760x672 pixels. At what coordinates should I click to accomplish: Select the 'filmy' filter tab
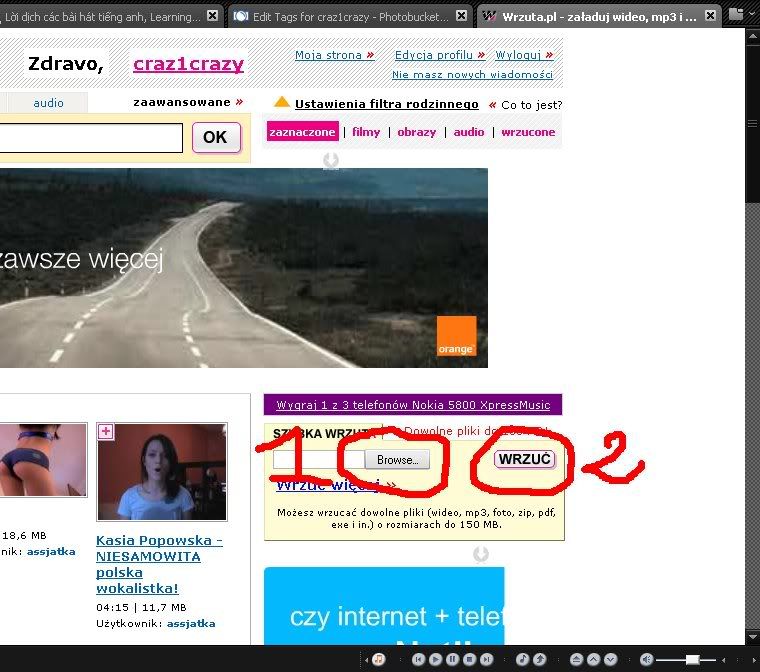pos(366,132)
